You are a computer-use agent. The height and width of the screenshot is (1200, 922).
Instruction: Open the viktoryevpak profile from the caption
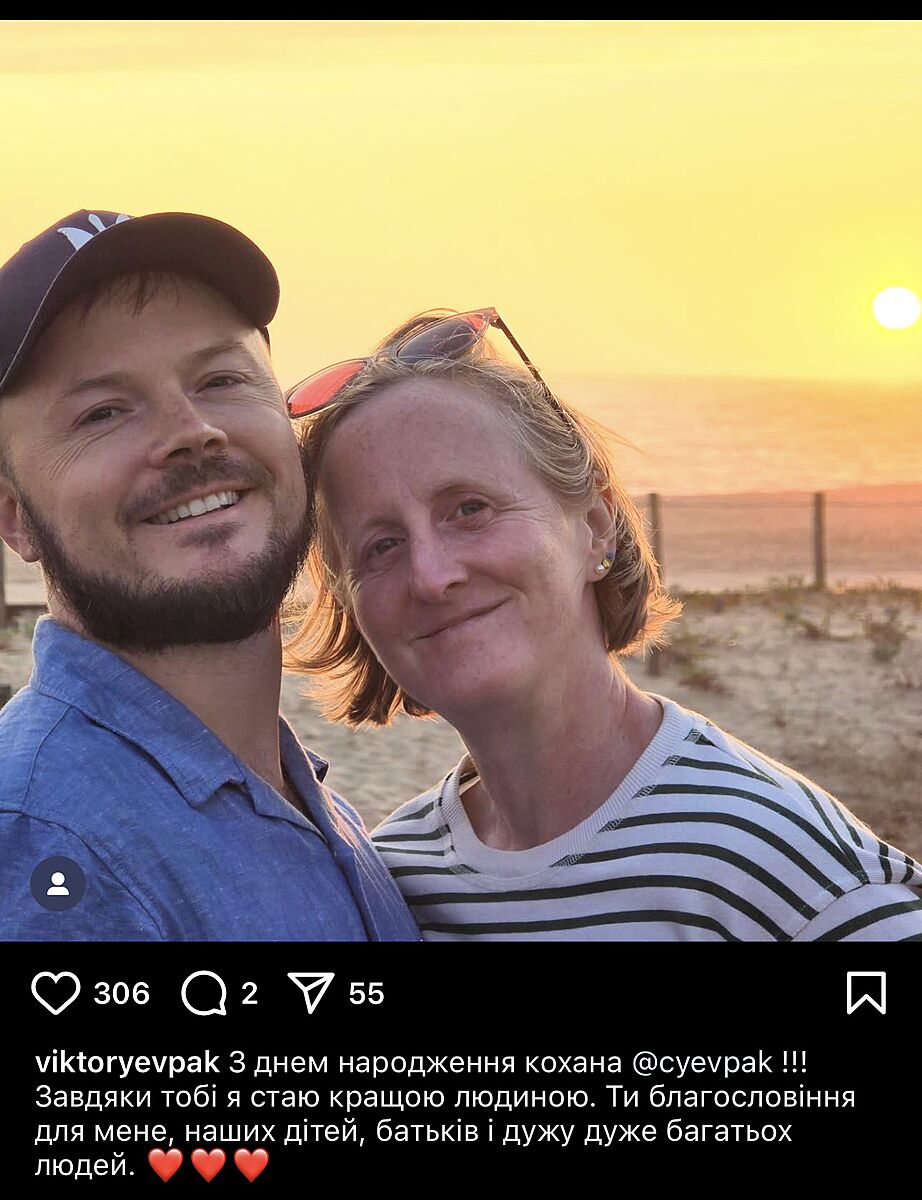point(127,1062)
